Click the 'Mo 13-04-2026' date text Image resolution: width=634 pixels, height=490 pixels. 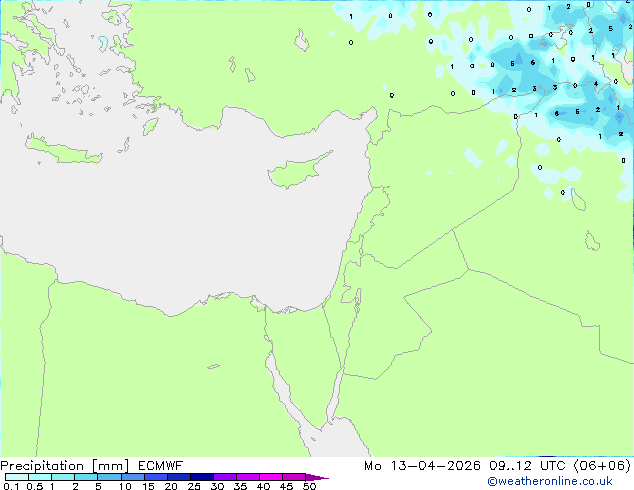pyautogui.click(x=422, y=466)
